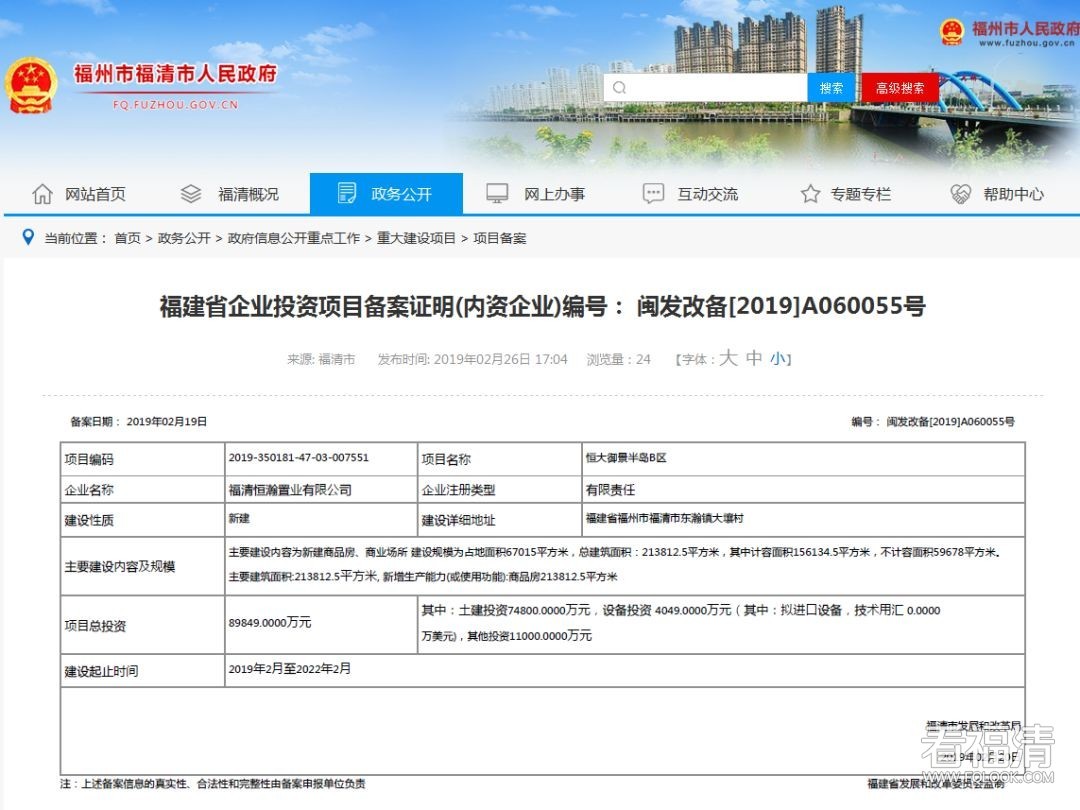
Task: Click the location pin icon by 当前位置
Action: coord(28,237)
